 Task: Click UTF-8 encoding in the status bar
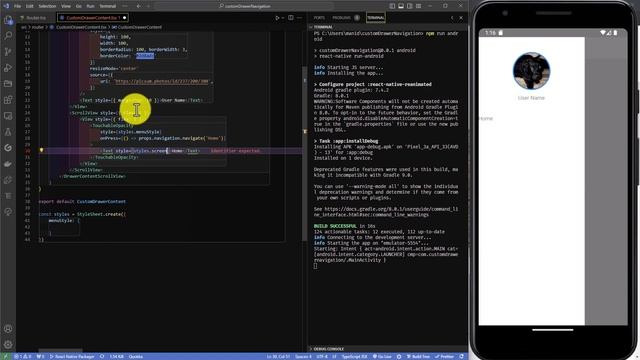[x=322, y=357]
